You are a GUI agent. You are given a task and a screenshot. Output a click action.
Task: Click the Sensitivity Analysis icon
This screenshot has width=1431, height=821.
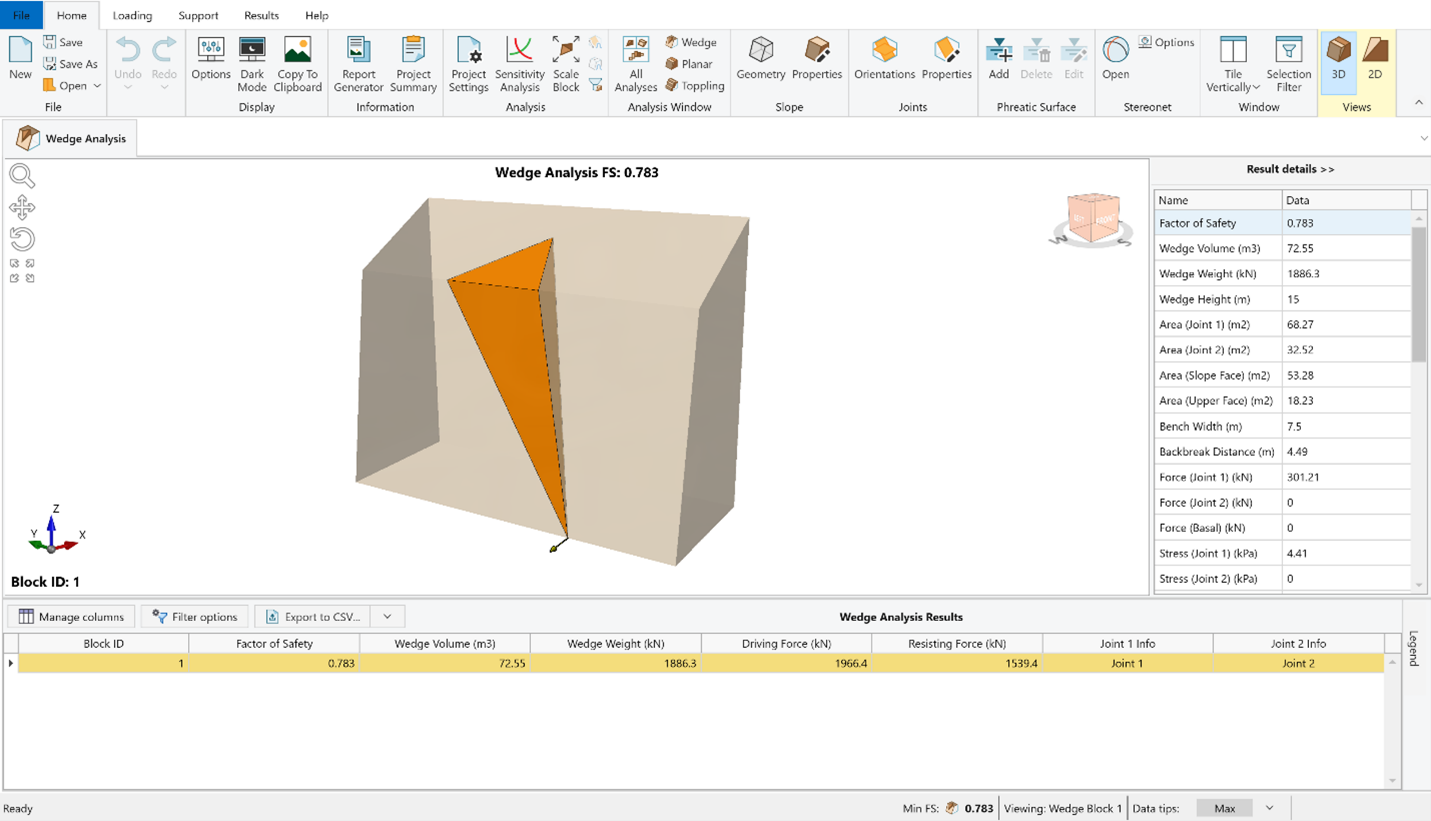pyautogui.click(x=519, y=63)
